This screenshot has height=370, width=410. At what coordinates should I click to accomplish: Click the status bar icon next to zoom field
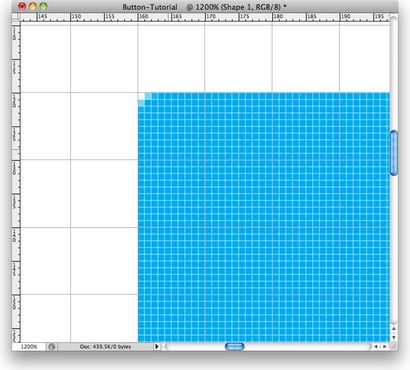52,347
